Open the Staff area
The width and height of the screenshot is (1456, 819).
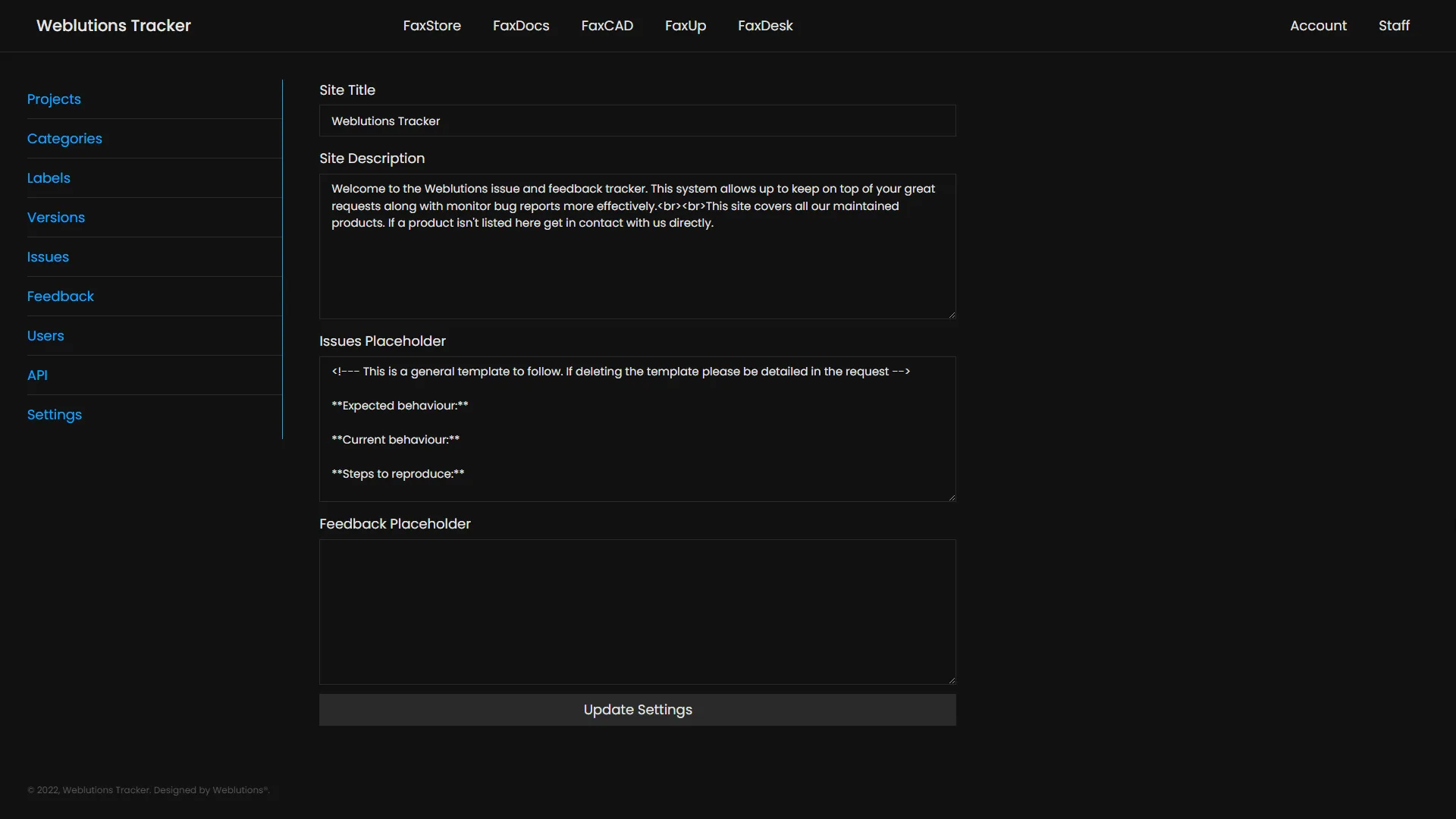coord(1395,25)
